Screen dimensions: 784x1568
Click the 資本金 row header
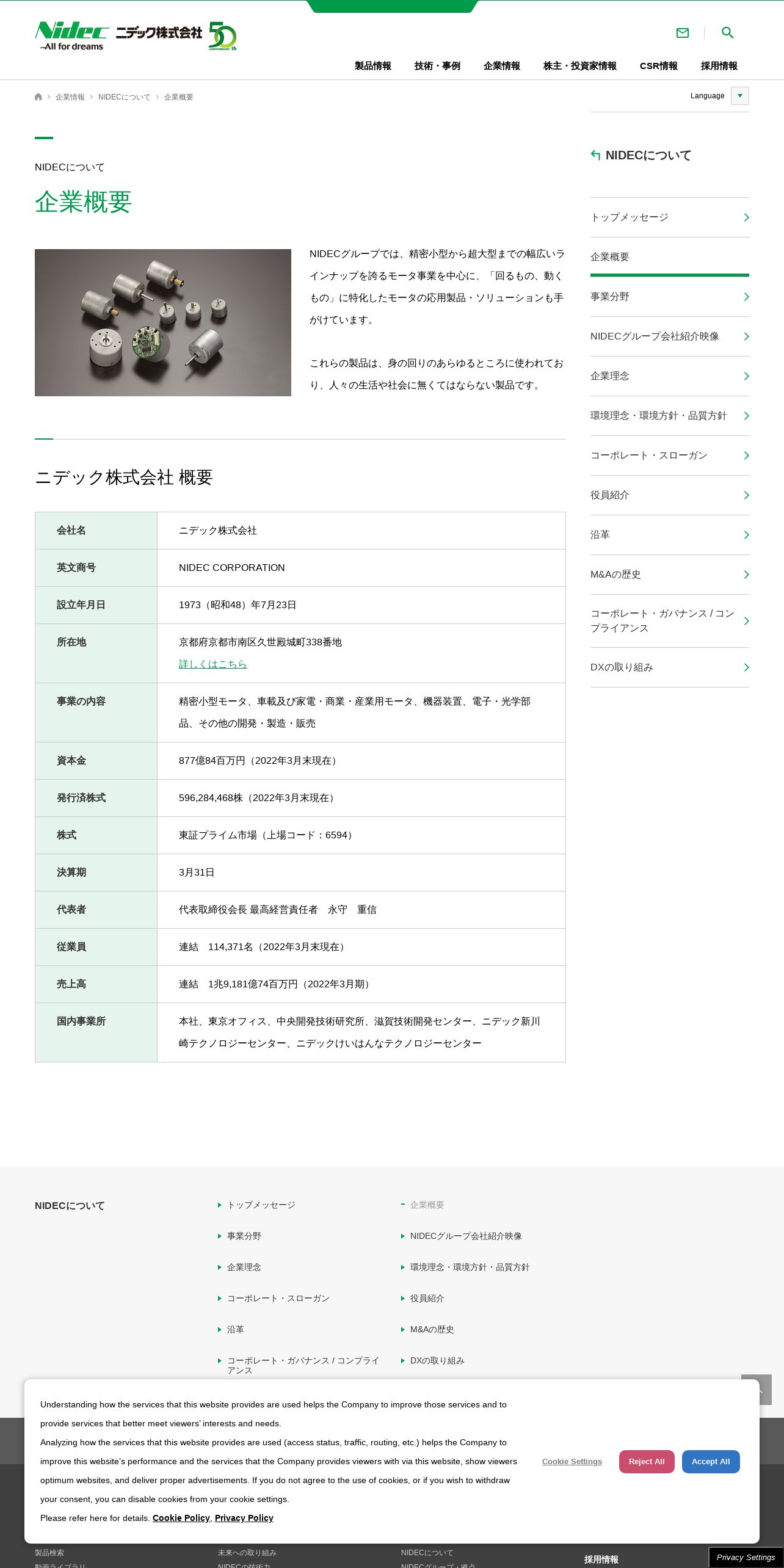pyautogui.click(x=96, y=761)
